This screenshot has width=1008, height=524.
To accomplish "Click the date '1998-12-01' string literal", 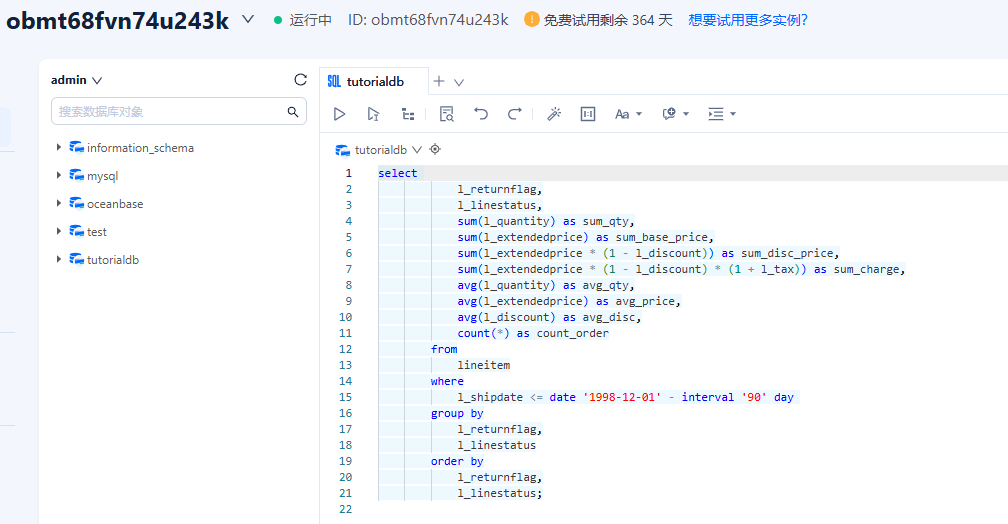I will point(622,397).
